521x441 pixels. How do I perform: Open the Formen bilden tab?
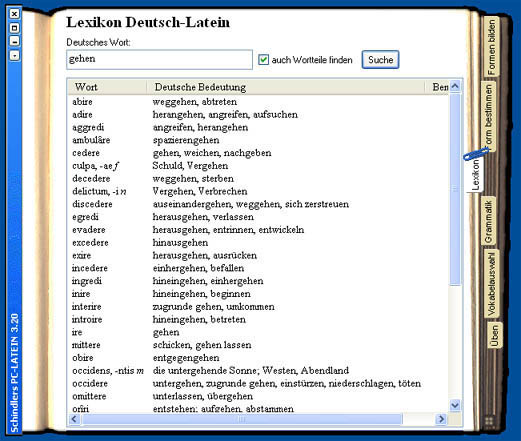(x=491, y=47)
